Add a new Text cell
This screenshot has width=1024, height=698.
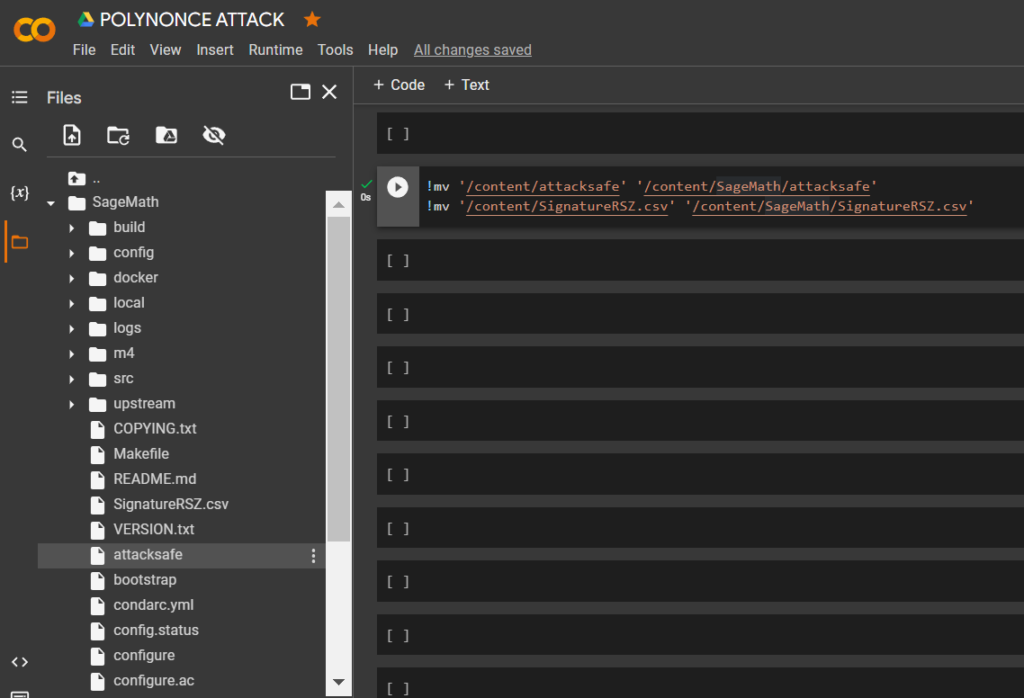(467, 85)
